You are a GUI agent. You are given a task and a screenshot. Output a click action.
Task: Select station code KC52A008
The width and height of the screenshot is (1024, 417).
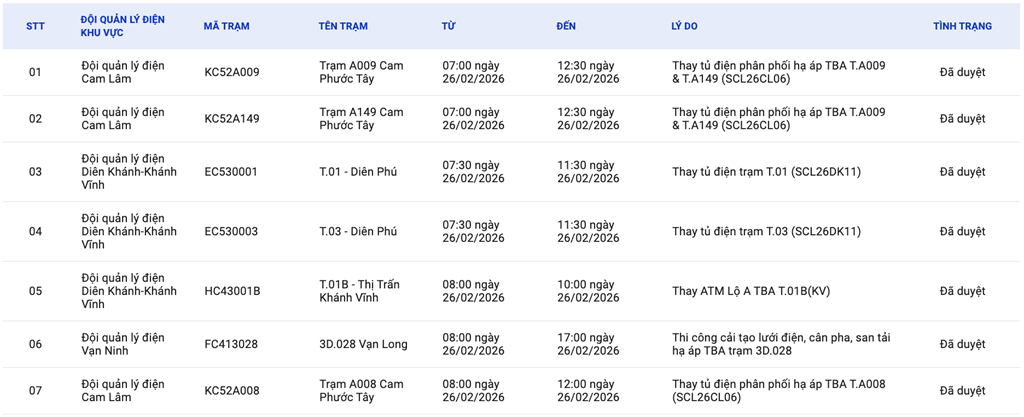(x=231, y=391)
